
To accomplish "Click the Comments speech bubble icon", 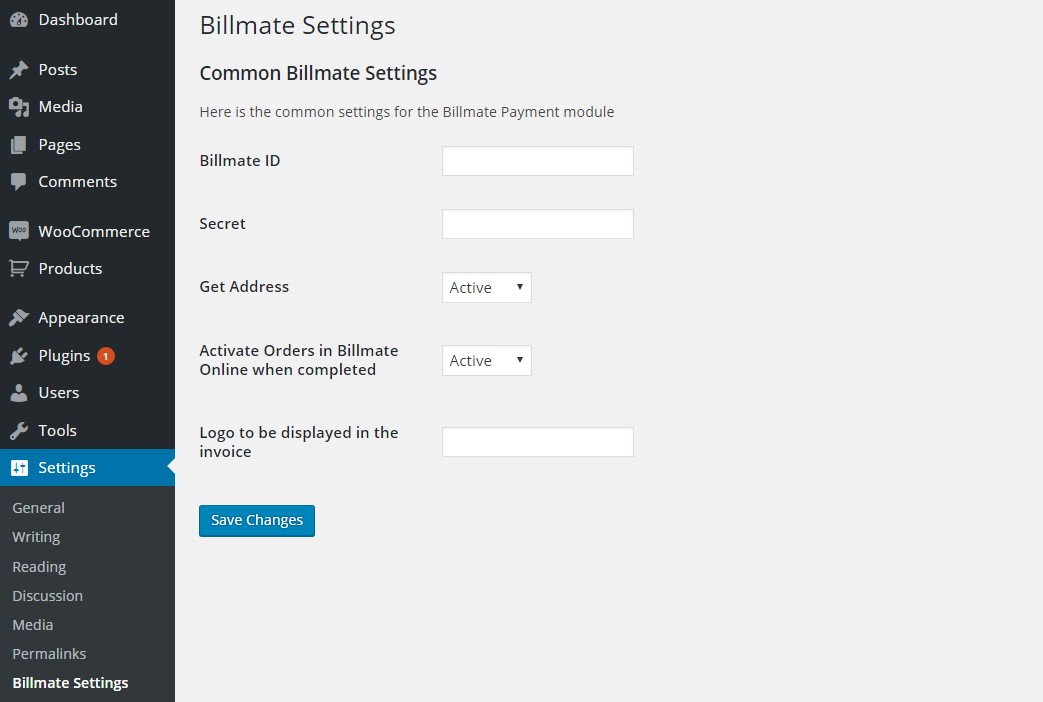I will [19, 182].
